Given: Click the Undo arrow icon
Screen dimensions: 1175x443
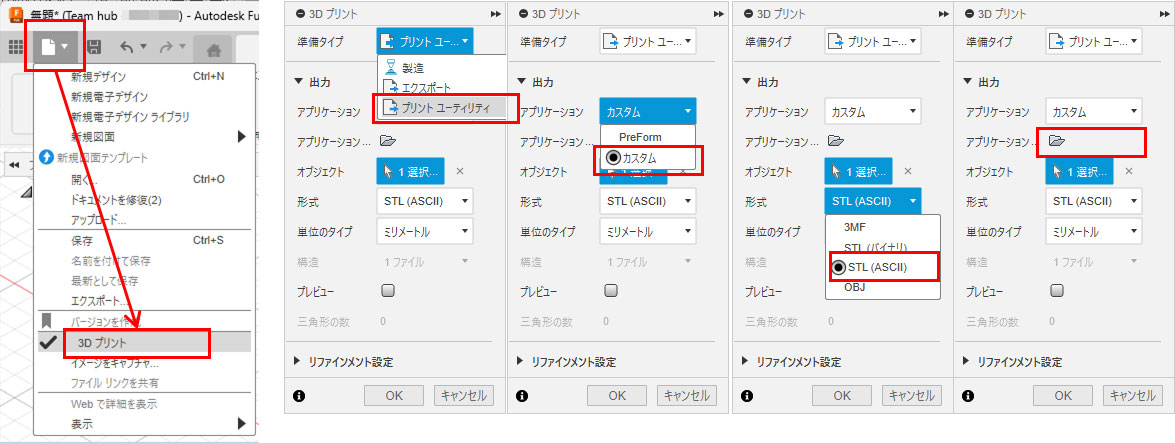Looking at the screenshot, I should [x=126, y=47].
